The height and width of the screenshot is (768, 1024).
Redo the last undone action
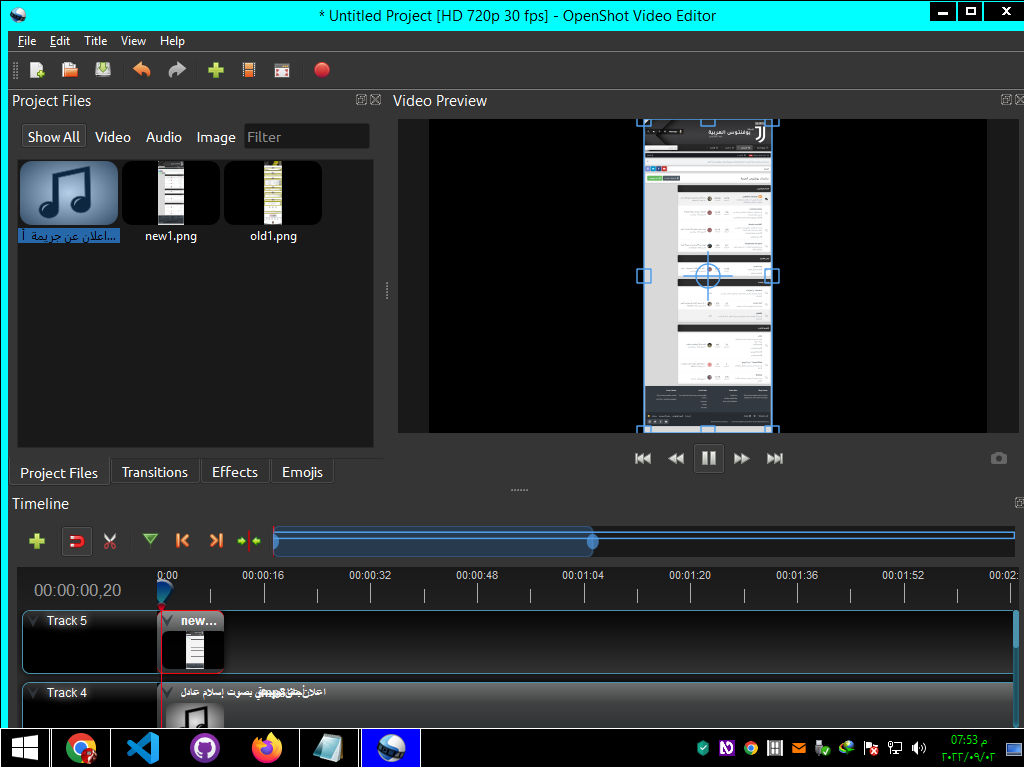click(x=177, y=70)
